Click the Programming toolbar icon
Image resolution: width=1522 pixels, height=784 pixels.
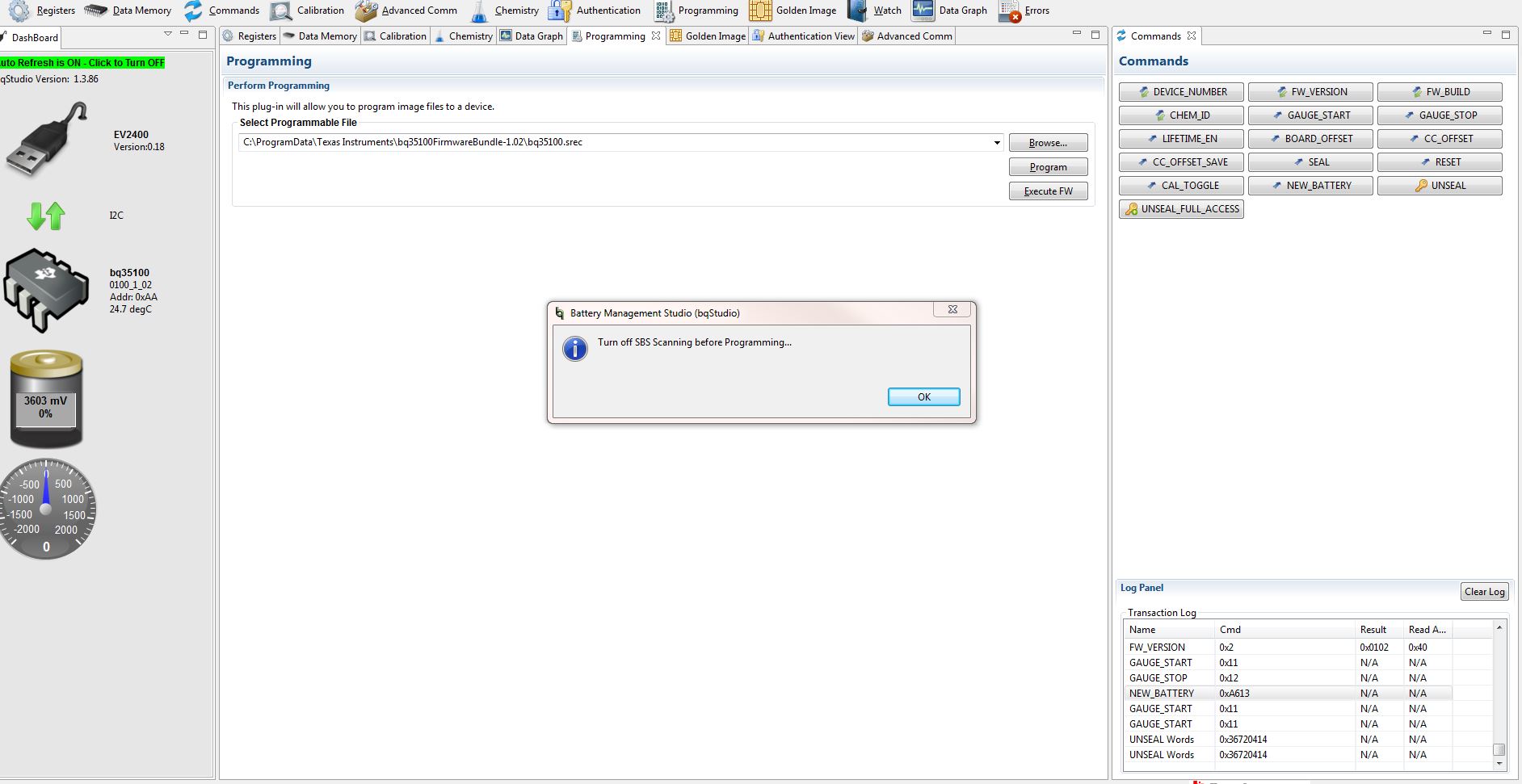tap(663, 10)
